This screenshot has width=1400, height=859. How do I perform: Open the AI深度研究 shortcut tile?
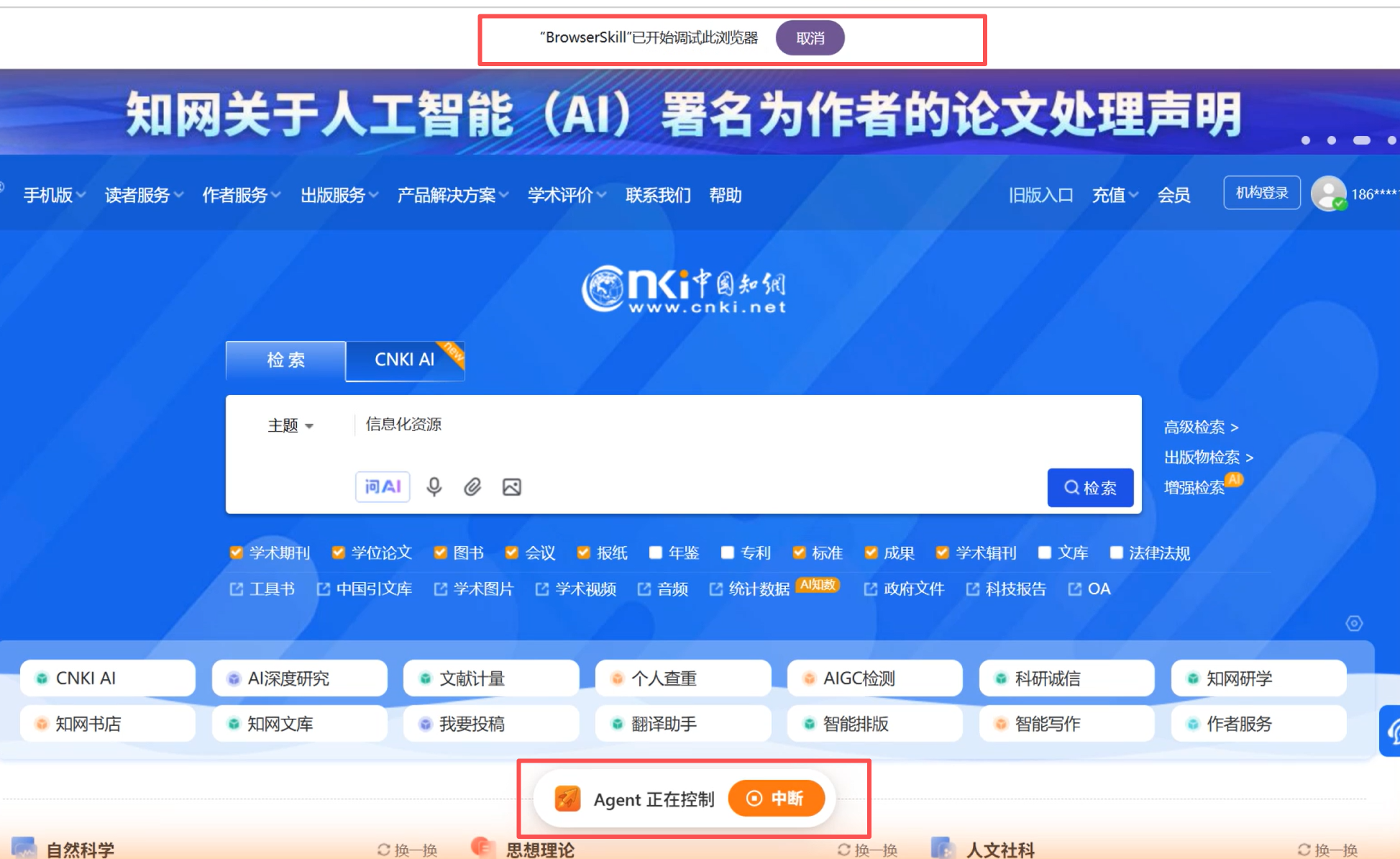click(300, 678)
